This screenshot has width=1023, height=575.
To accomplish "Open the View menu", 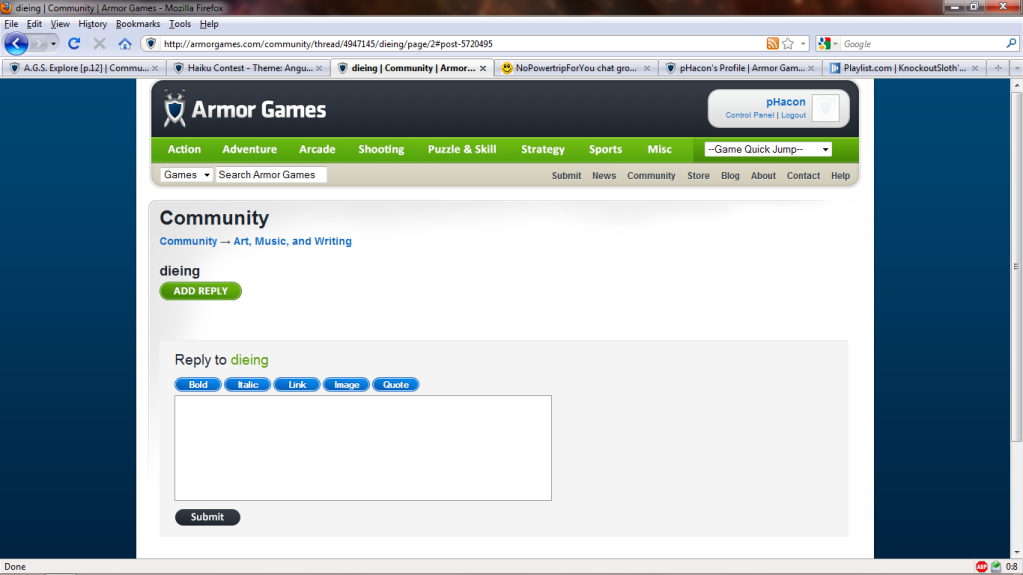I will click(x=59, y=24).
